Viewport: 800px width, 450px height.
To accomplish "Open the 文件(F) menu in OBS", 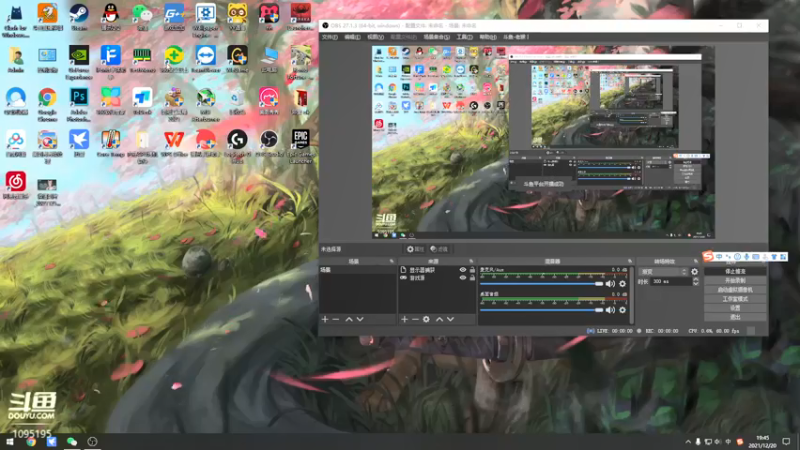I will tap(329, 37).
